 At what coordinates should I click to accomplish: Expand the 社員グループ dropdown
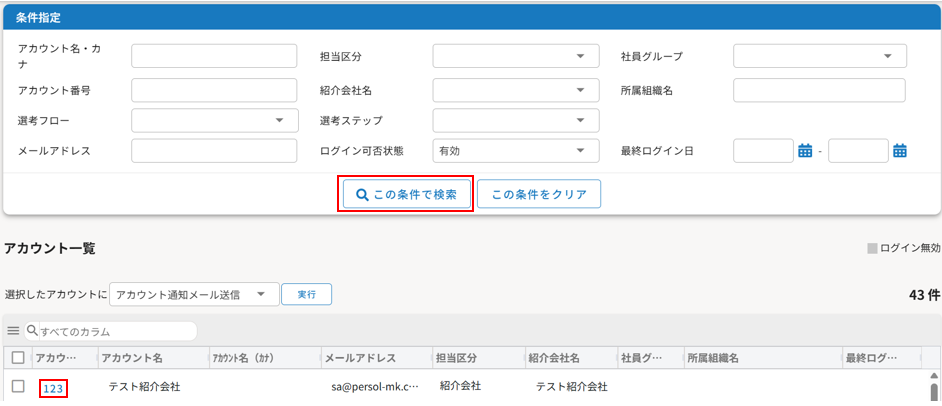click(820, 56)
